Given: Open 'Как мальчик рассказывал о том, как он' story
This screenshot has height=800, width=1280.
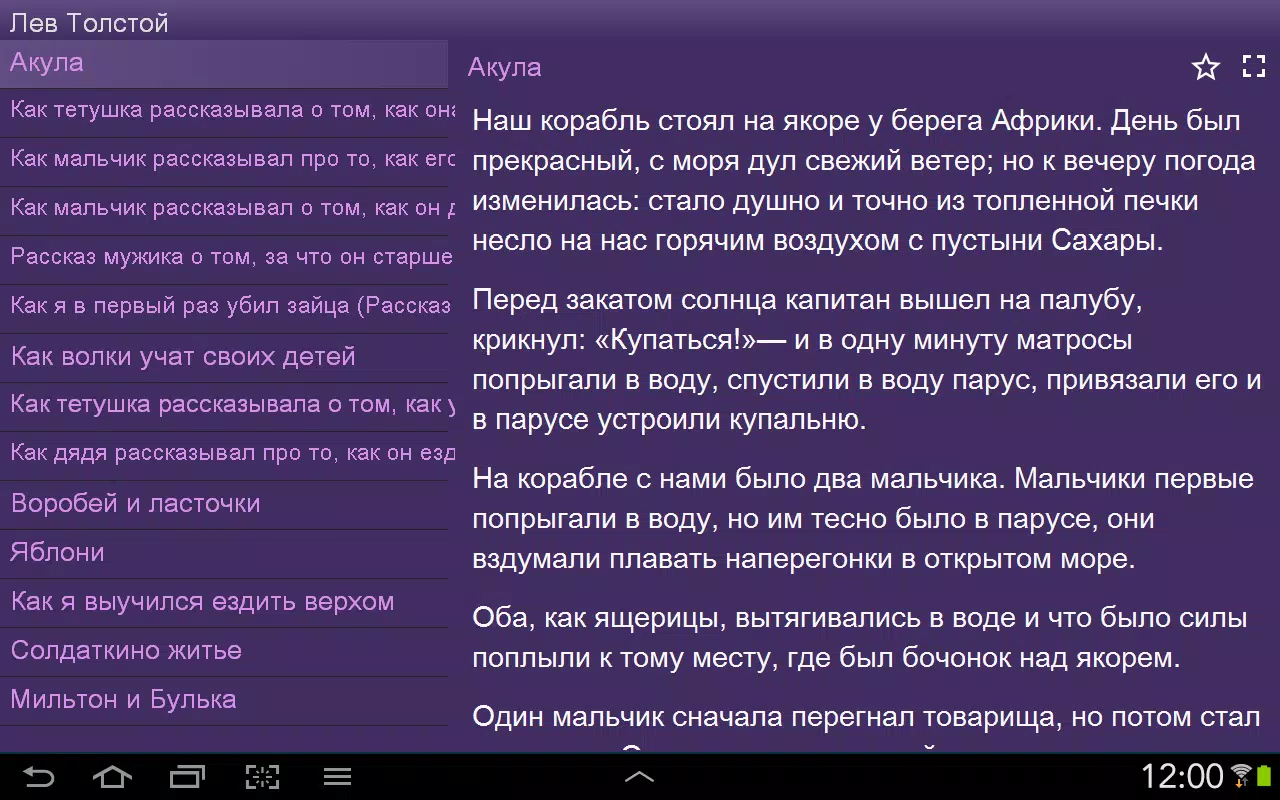Looking at the screenshot, I should 224,210.
